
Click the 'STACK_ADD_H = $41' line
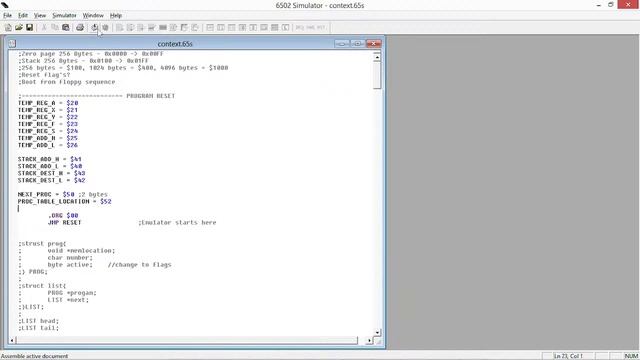click(50, 159)
